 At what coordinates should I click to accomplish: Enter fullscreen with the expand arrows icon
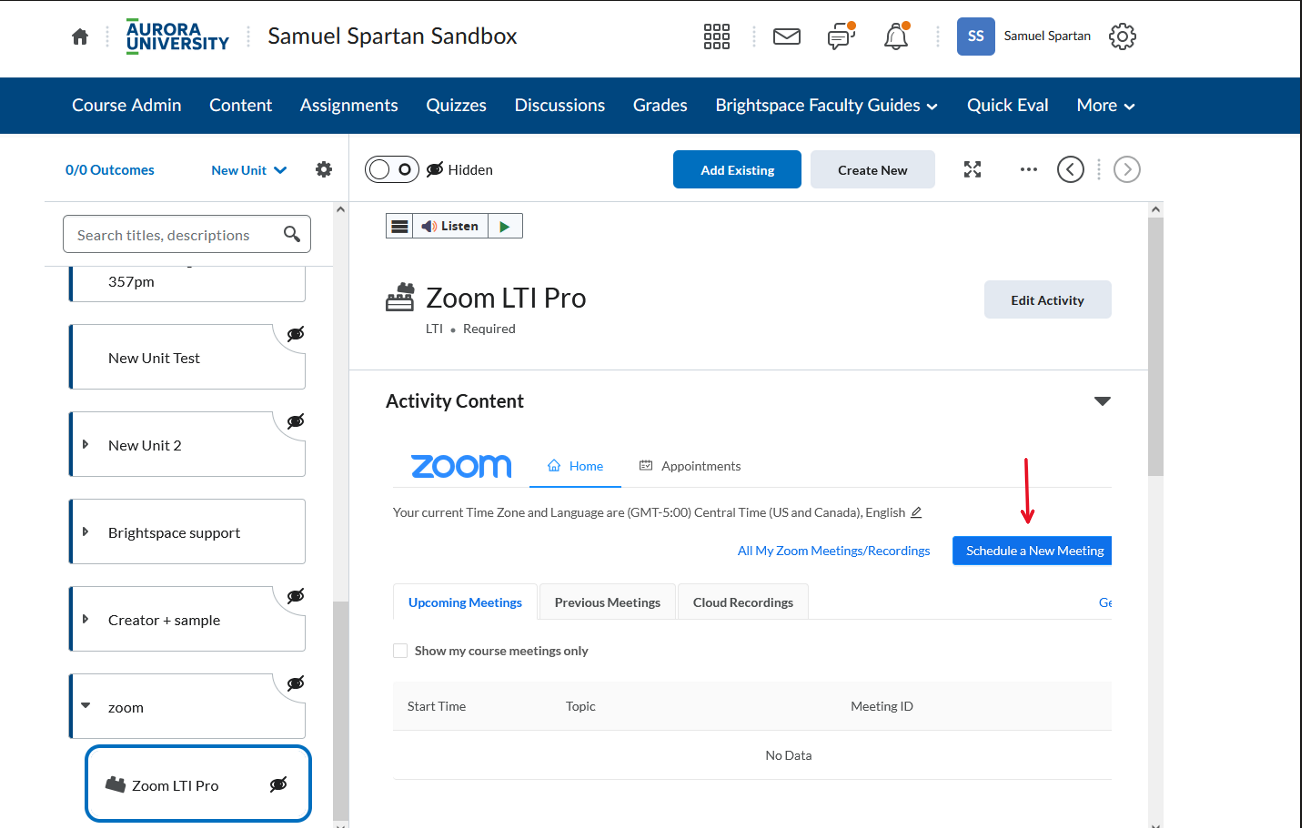coord(972,169)
